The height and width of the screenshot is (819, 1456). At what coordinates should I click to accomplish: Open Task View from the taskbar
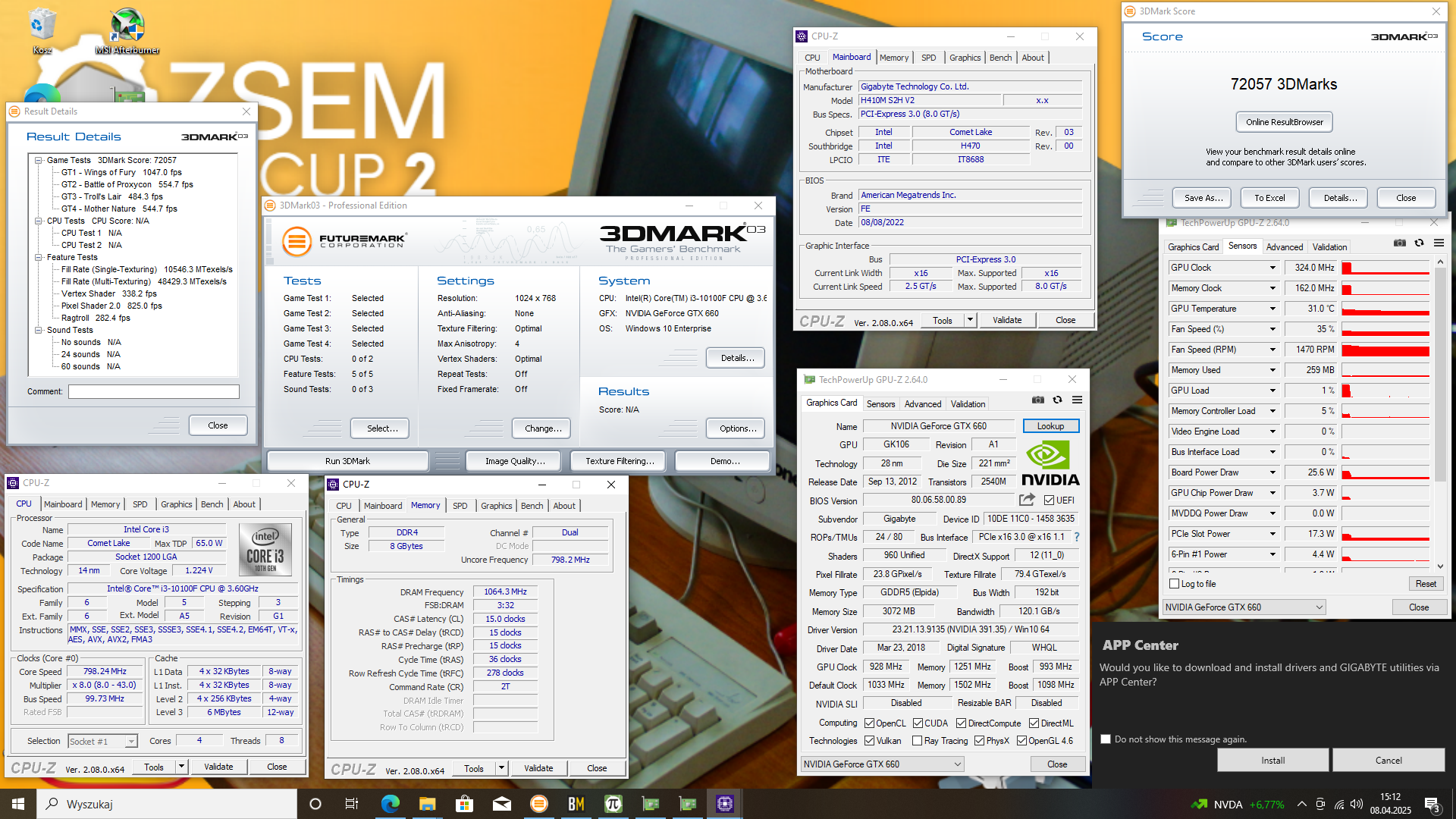click(x=351, y=804)
